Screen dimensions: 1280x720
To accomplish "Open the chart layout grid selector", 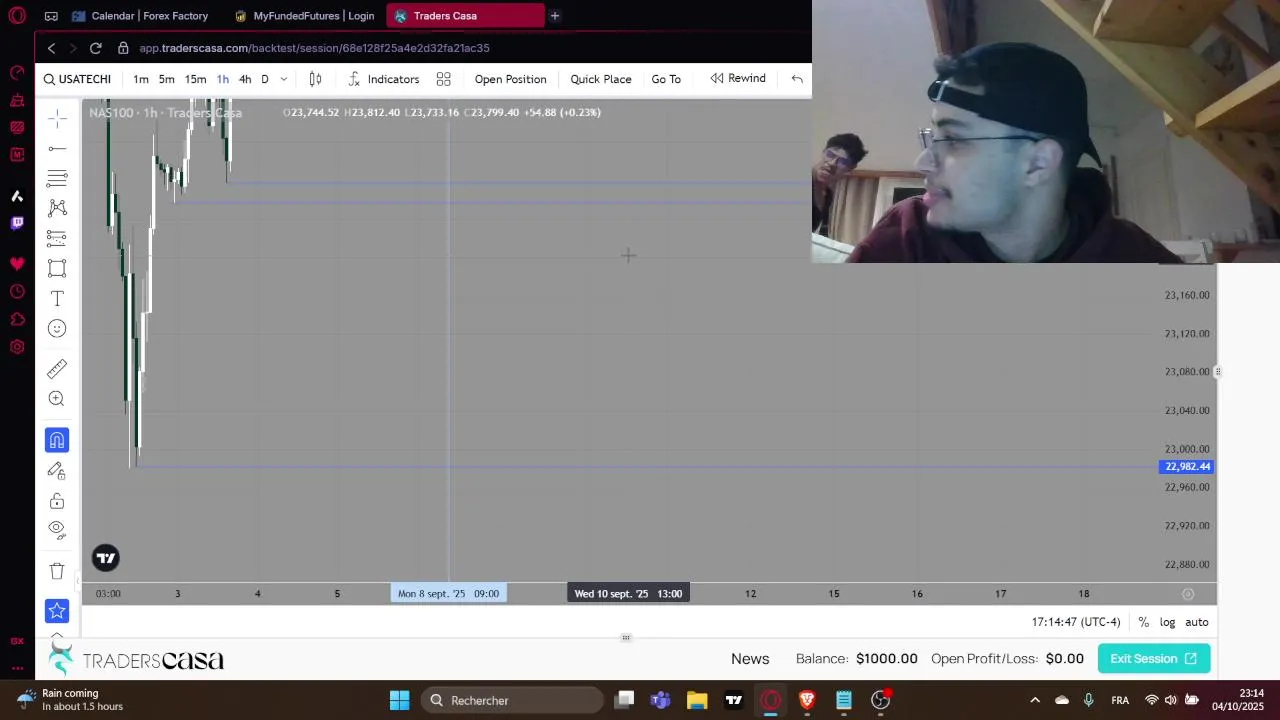I will click(444, 79).
